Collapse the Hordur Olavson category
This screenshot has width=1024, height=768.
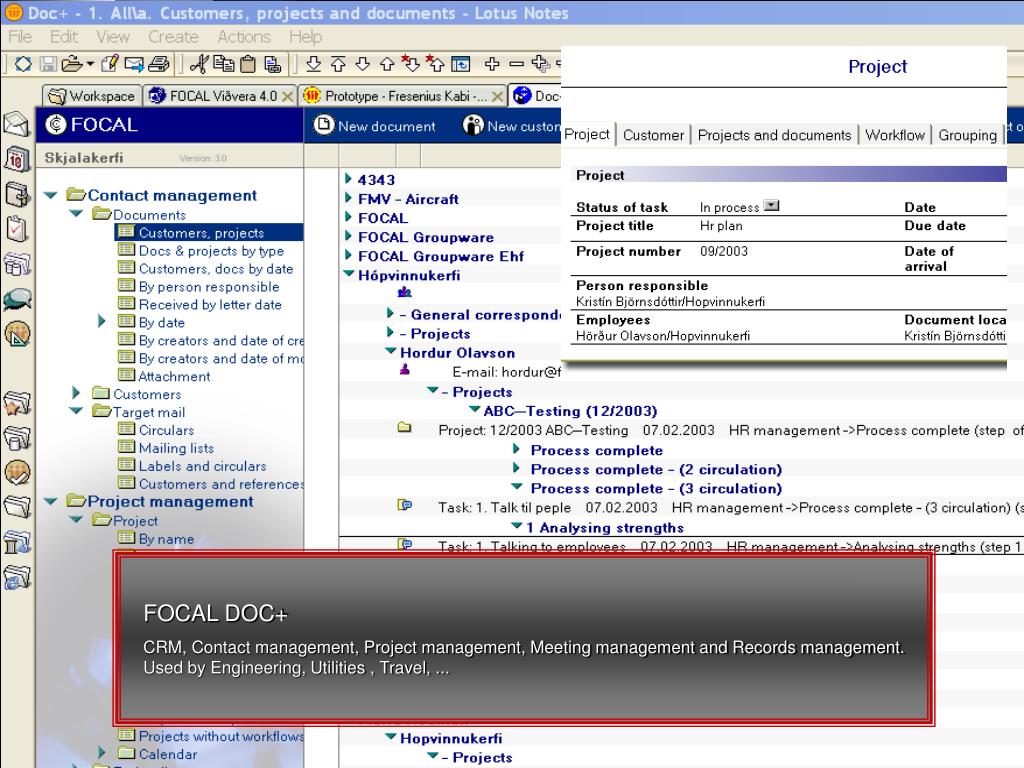(x=391, y=351)
